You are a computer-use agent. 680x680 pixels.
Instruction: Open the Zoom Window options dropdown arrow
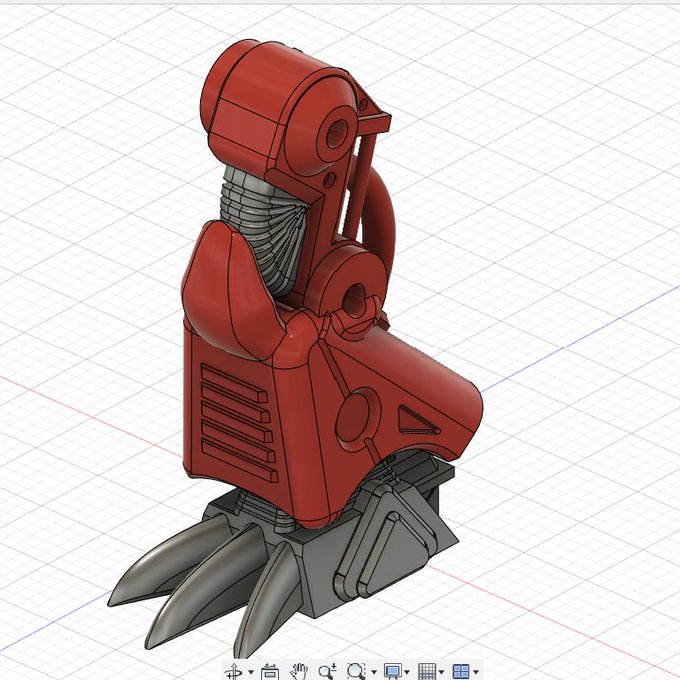[x=373, y=673]
